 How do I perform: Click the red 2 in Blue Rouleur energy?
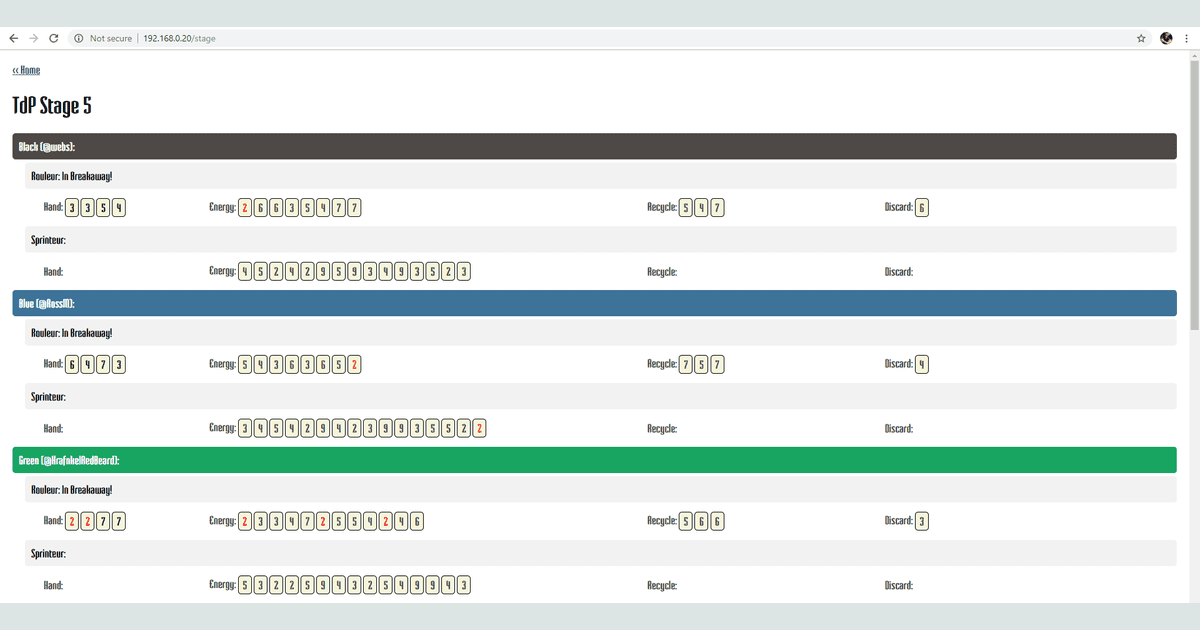(355, 364)
